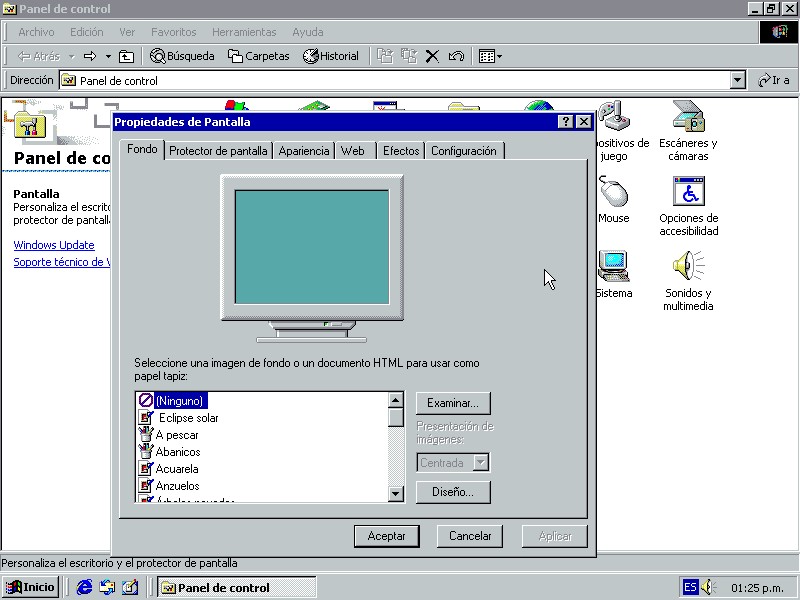This screenshot has width=800, height=600.
Task: Click the wallpaper list scrollbar thumb
Action: pyautogui.click(x=396, y=417)
